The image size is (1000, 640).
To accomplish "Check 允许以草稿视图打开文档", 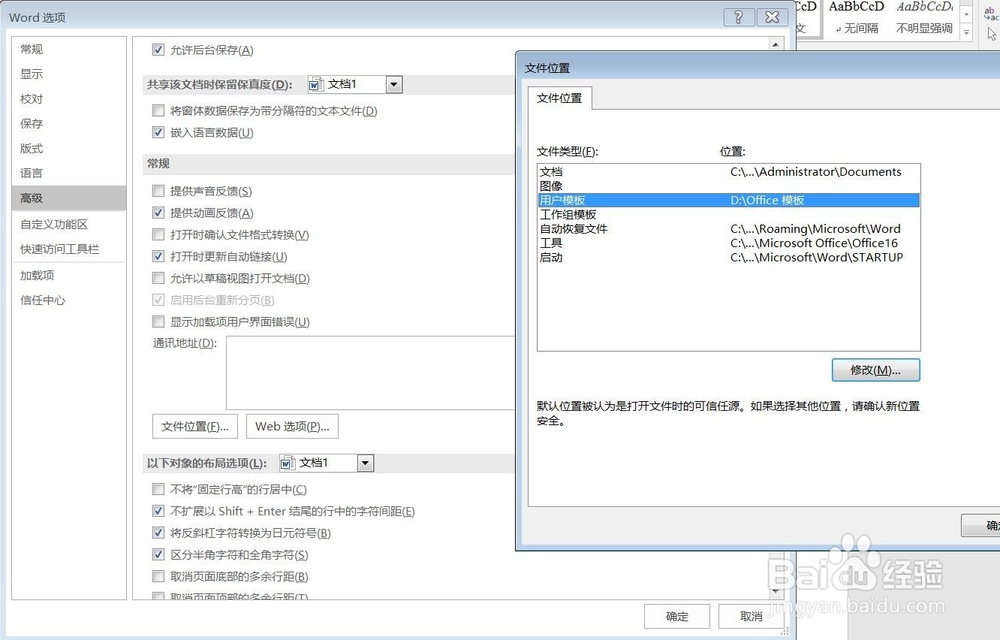I will tap(158, 278).
